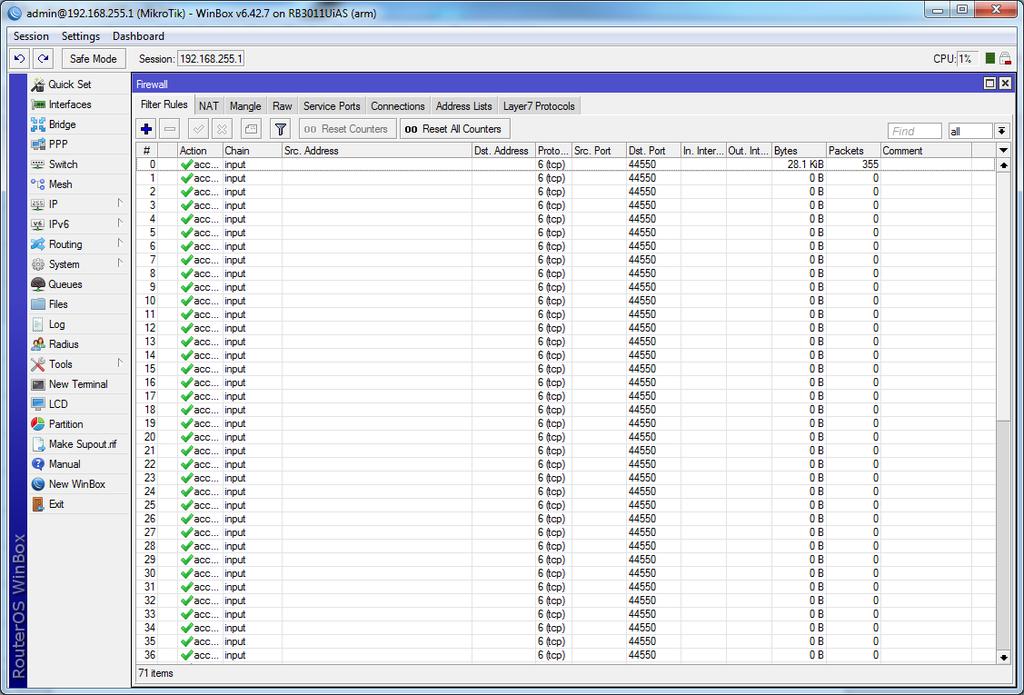Sort by the Bytes column header
The height and width of the screenshot is (695, 1024).
(x=799, y=151)
